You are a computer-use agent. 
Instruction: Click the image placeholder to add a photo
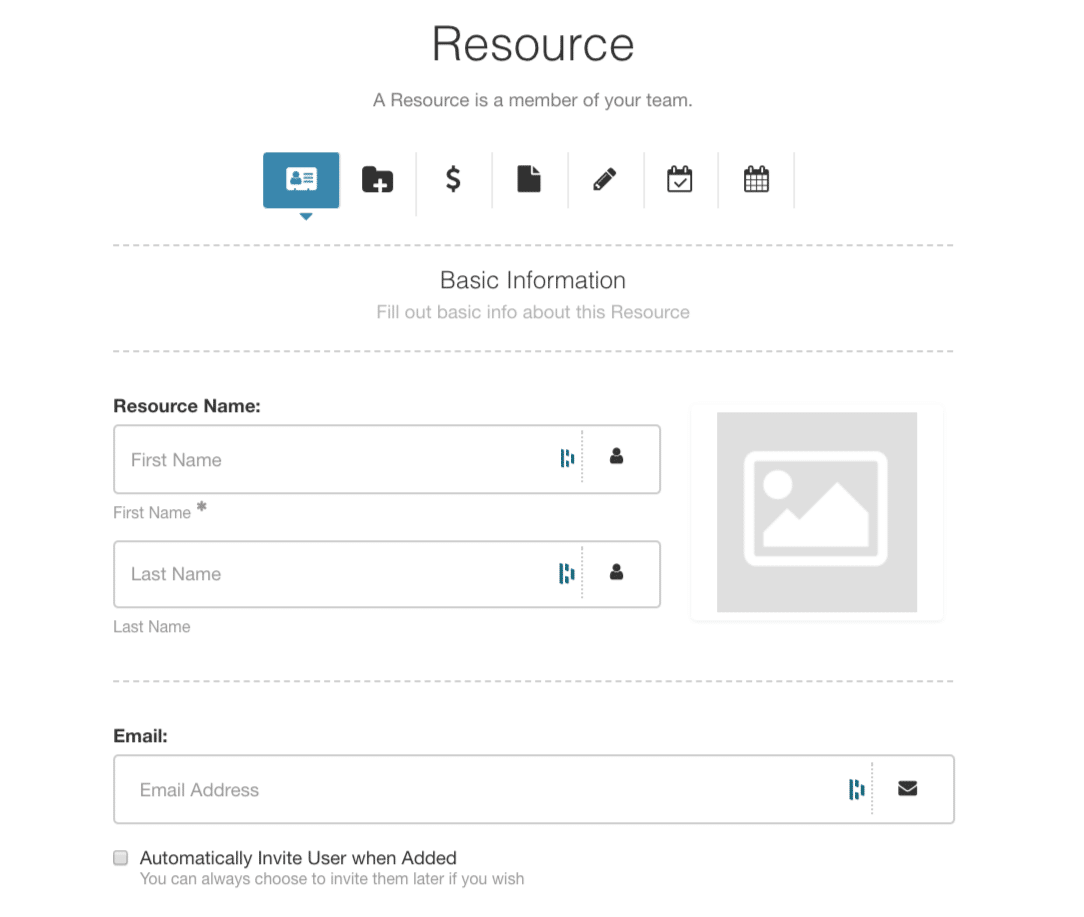coord(816,511)
